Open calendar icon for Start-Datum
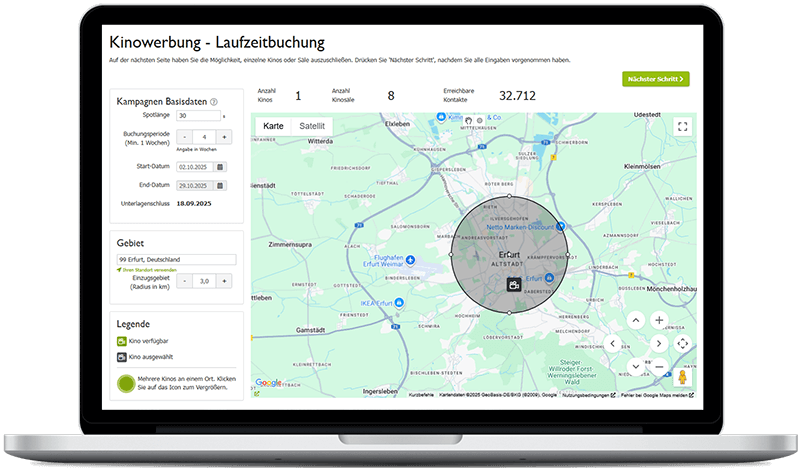The image size is (800, 468). (x=220, y=167)
